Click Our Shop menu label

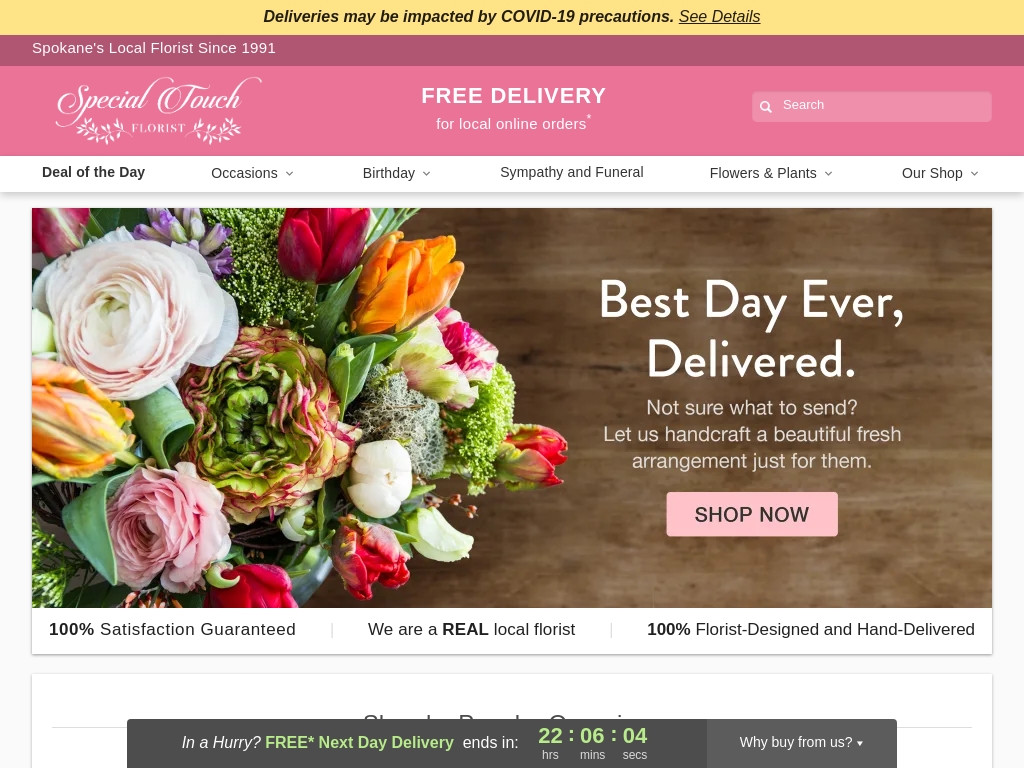pos(932,173)
